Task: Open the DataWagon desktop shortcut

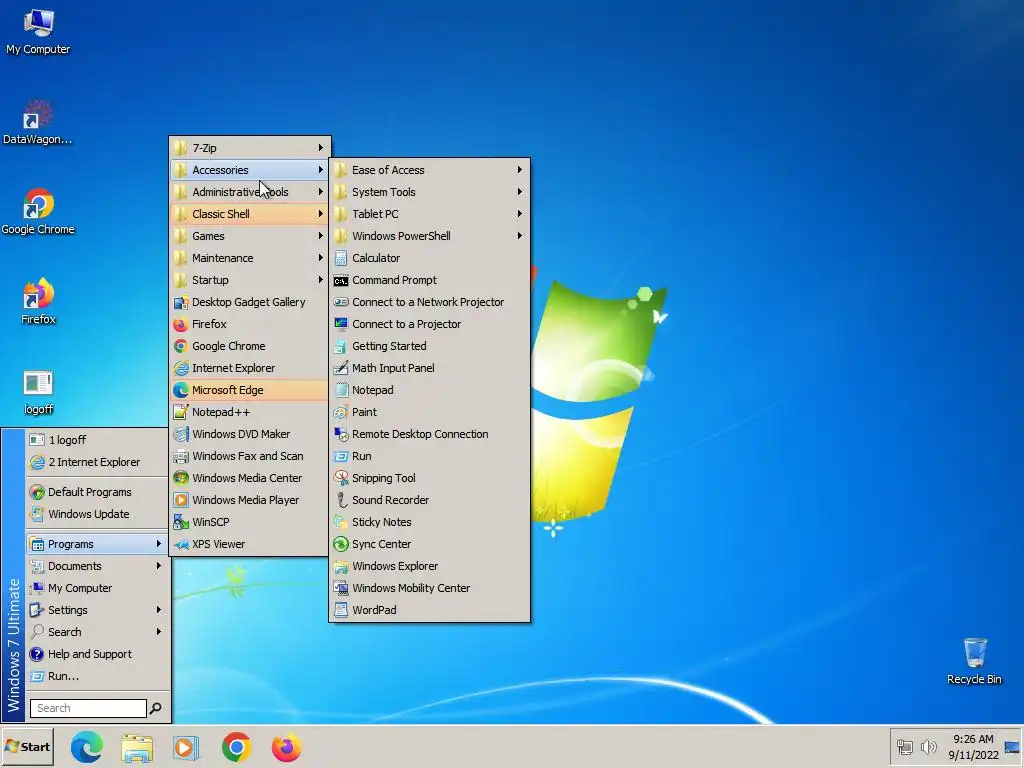Action: tap(37, 122)
